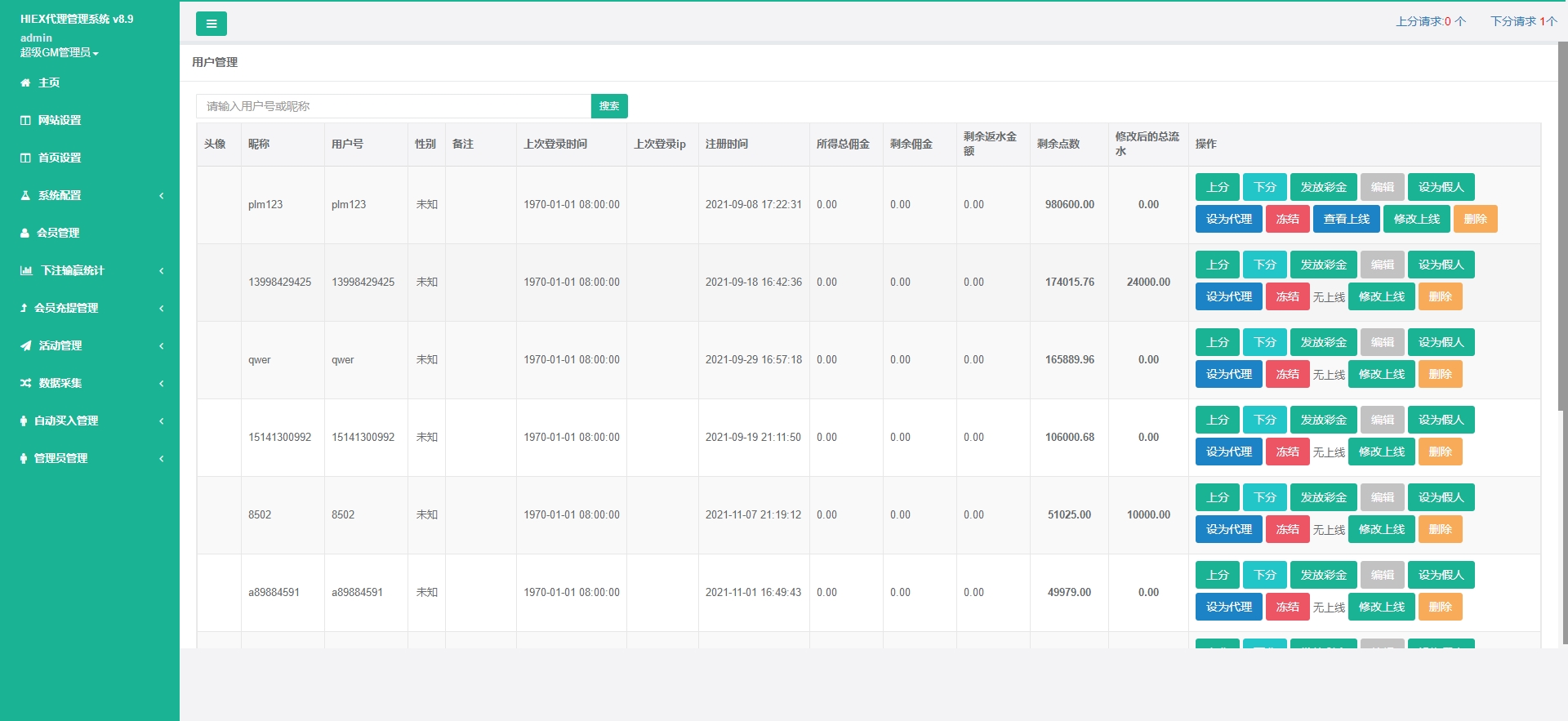The width and height of the screenshot is (1568, 721).
Task: Expand the 管理员管理 menu chevron
Action: click(161, 458)
